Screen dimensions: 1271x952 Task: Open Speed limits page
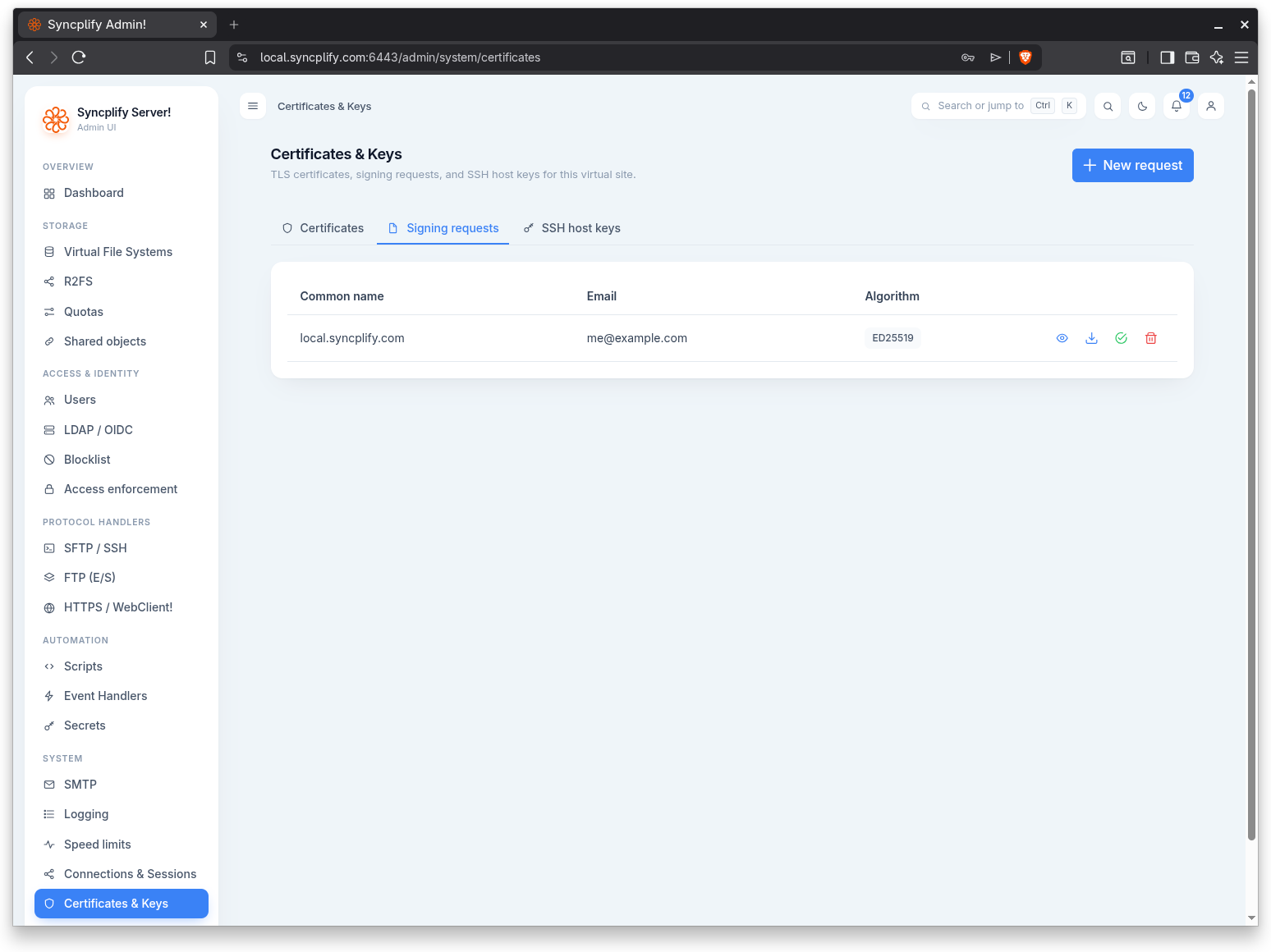[x=122, y=844]
